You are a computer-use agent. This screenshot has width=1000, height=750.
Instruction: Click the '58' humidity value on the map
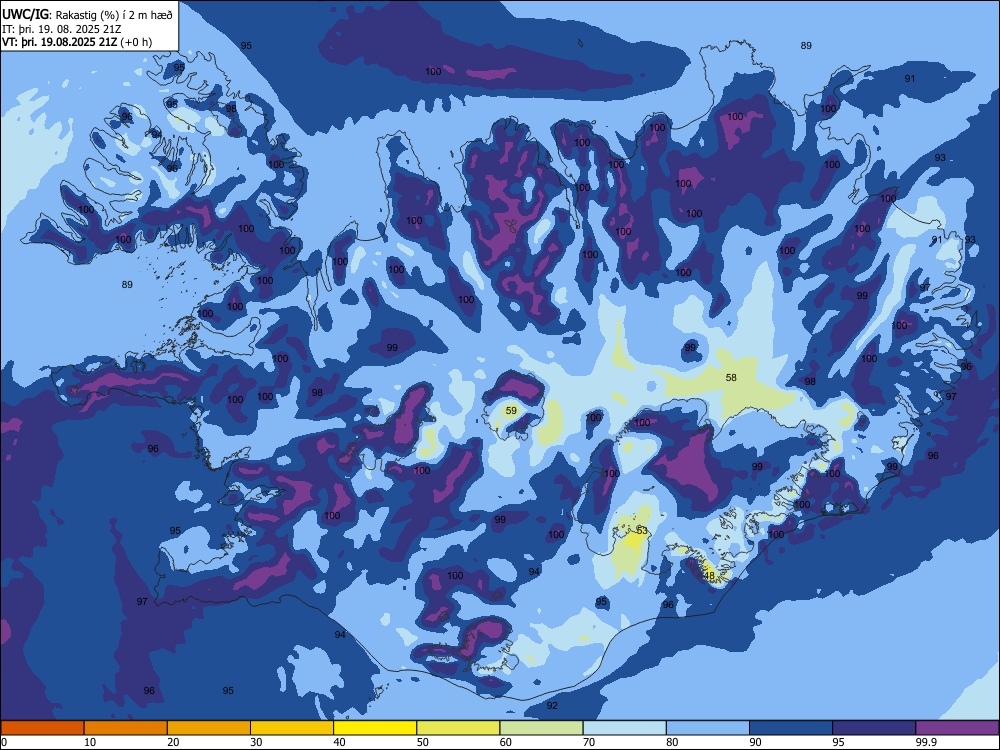click(731, 378)
